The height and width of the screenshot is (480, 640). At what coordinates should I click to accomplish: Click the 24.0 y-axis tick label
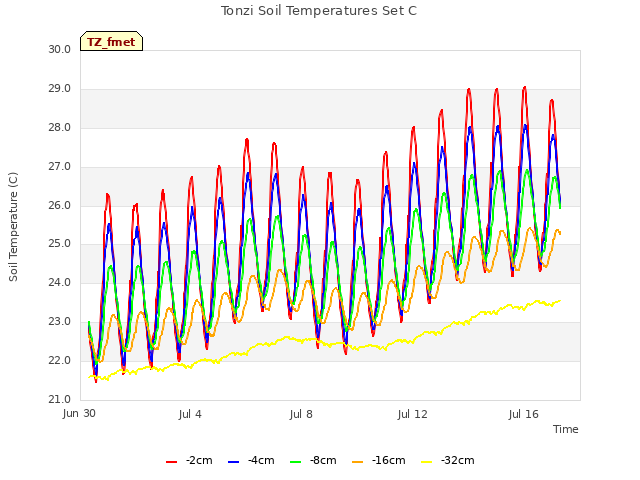point(60,282)
